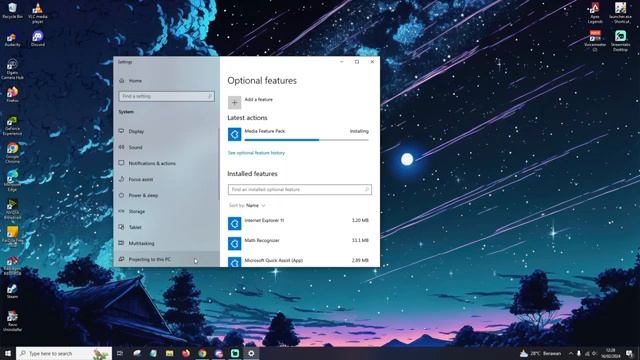Open Voicemeeter desktop icon

click(595, 40)
